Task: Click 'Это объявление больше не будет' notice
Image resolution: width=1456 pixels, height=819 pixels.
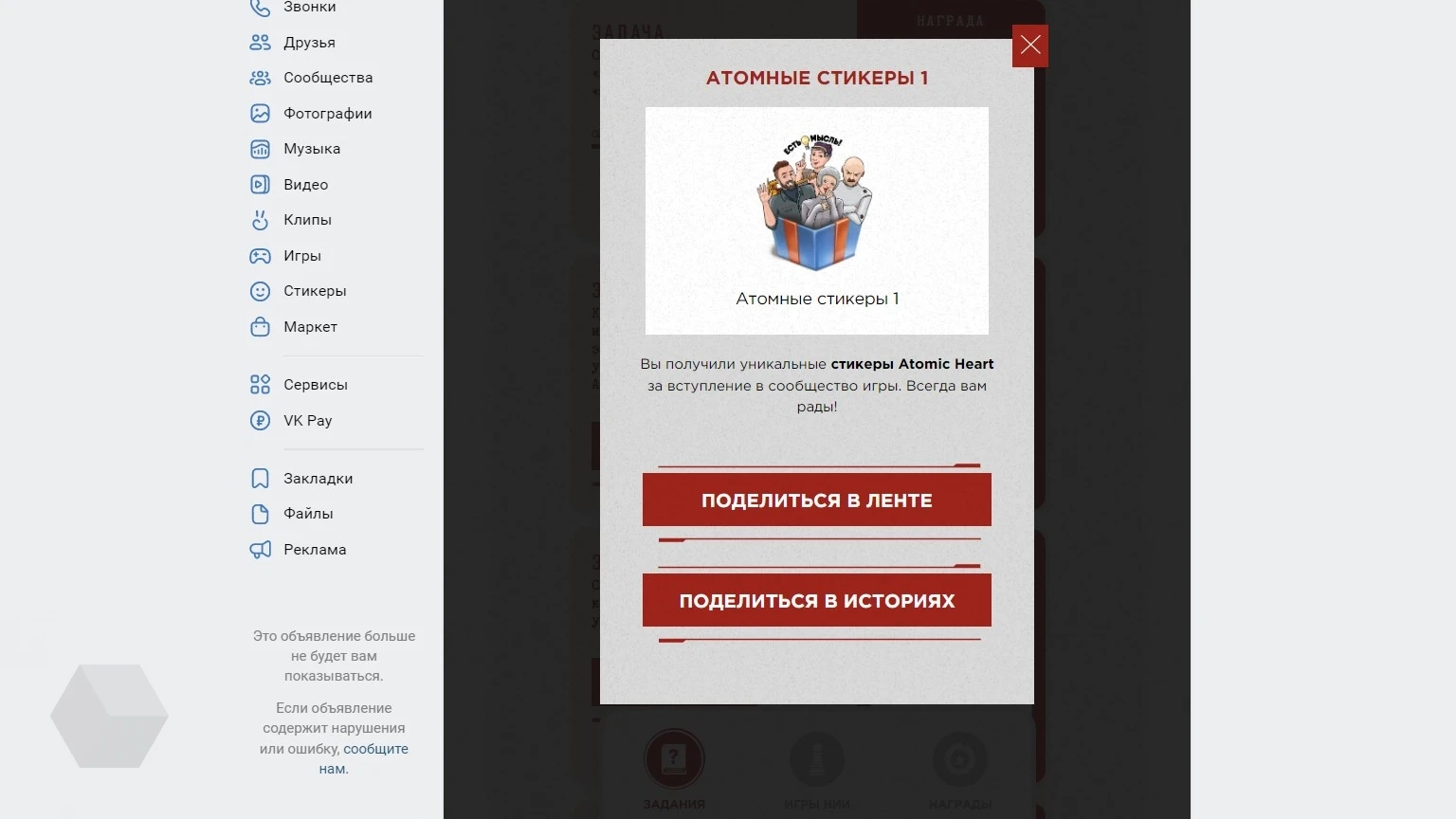Action: 334,656
